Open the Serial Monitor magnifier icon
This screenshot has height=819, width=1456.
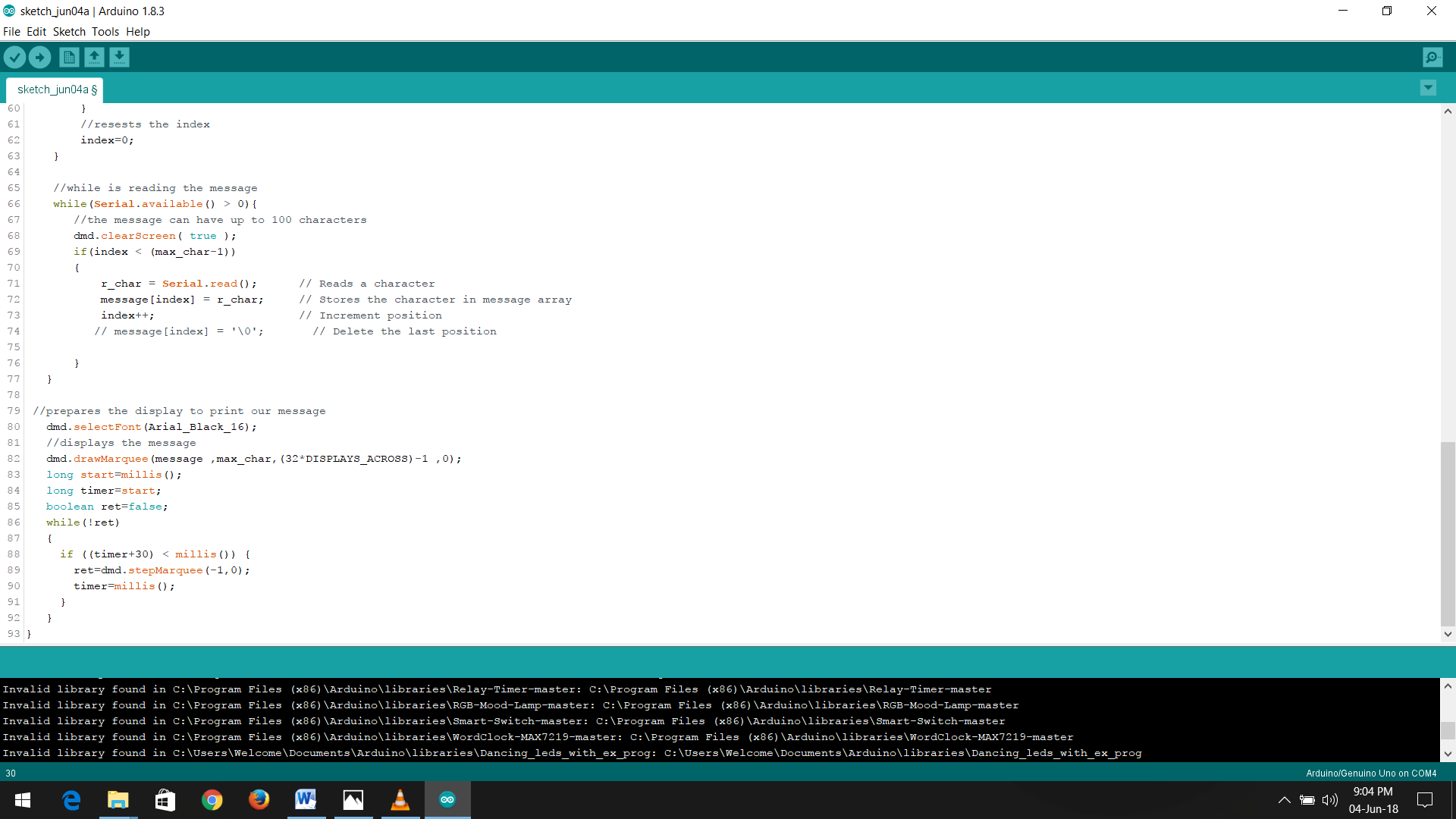(x=1432, y=57)
